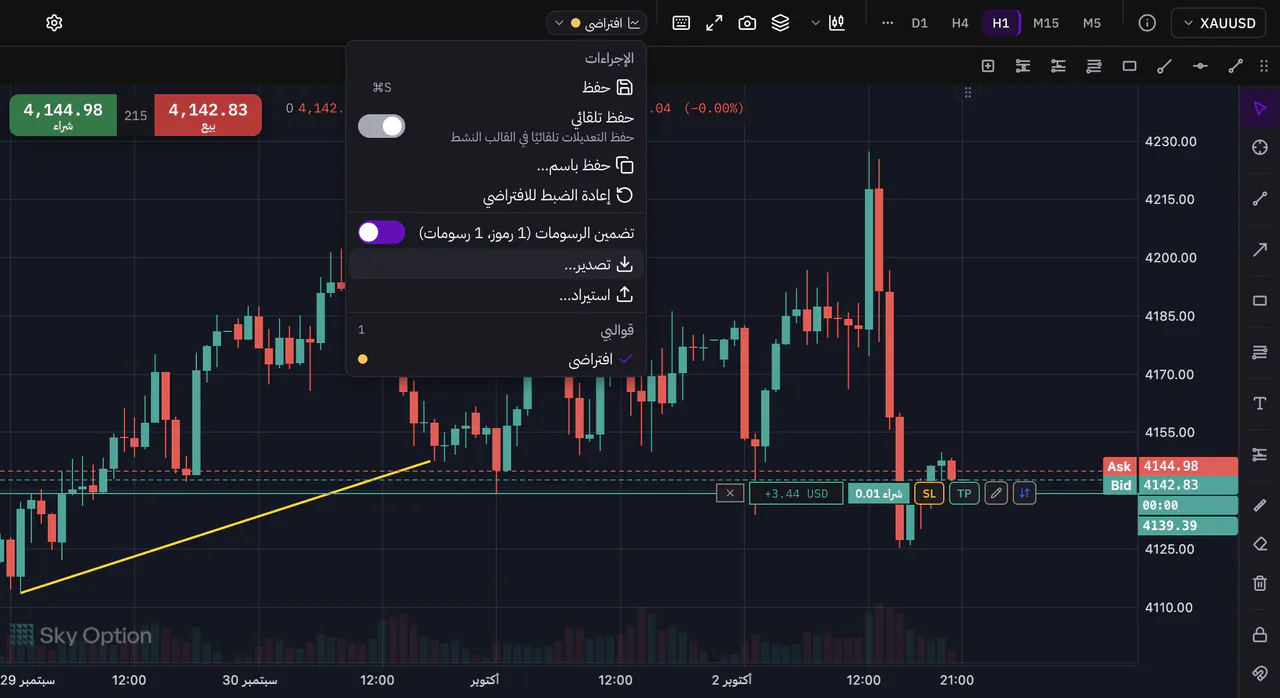1280x698 pixels.
Task: Toggle the تضمين الرسومات include drawings switch
Action: coord(382,233)
